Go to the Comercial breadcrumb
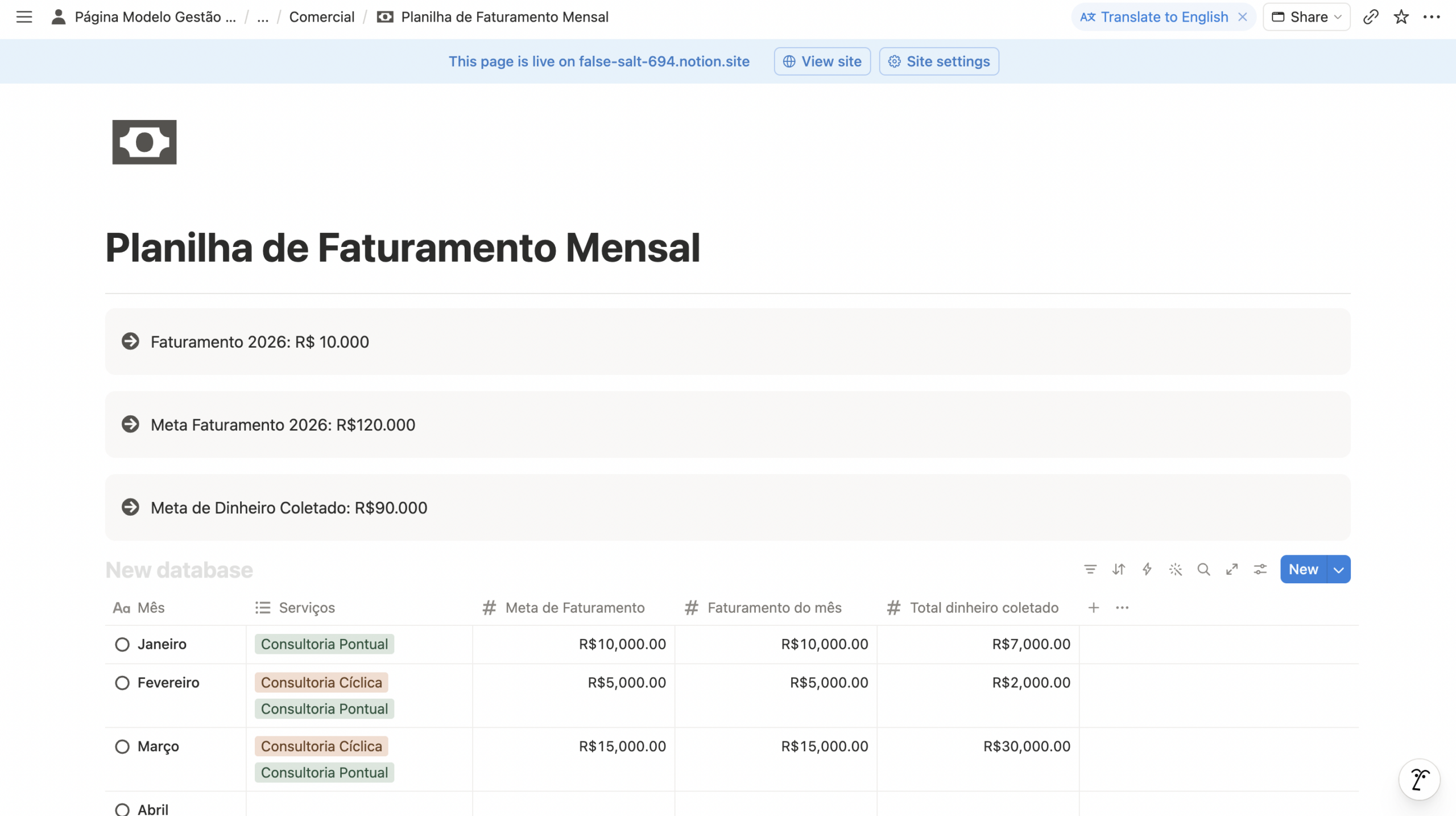The image size is (1456, 816). [x=321, y=17]
